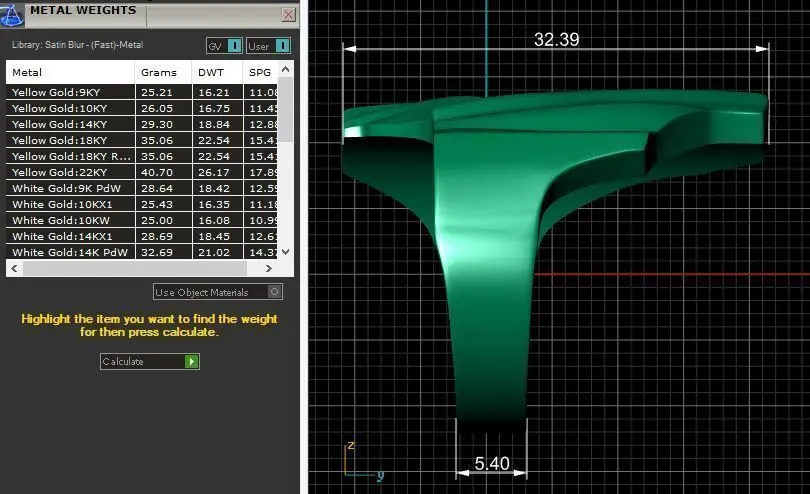Click the 16.08 DWT cell
Image resolution: width=810 pixels, height=494 pixels.
pyautogui.click(x=217, y=221)
